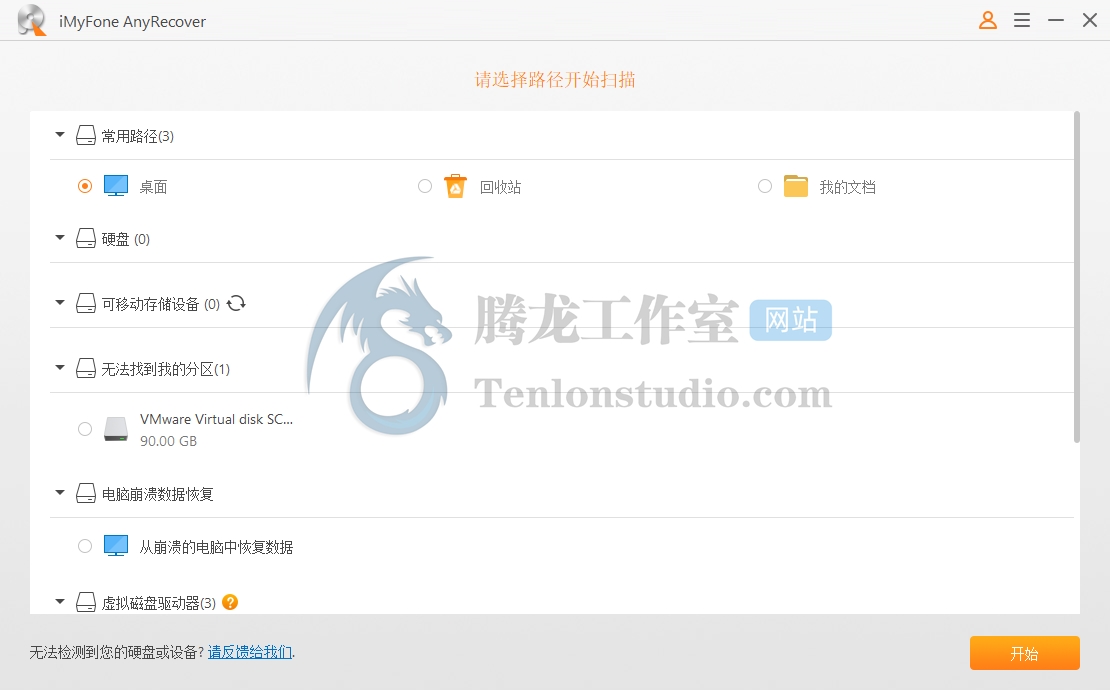The image size is (1110, 690).
Task: Click the 从崩溃的电脑中恢复数据 label
Action: point(216,547)
